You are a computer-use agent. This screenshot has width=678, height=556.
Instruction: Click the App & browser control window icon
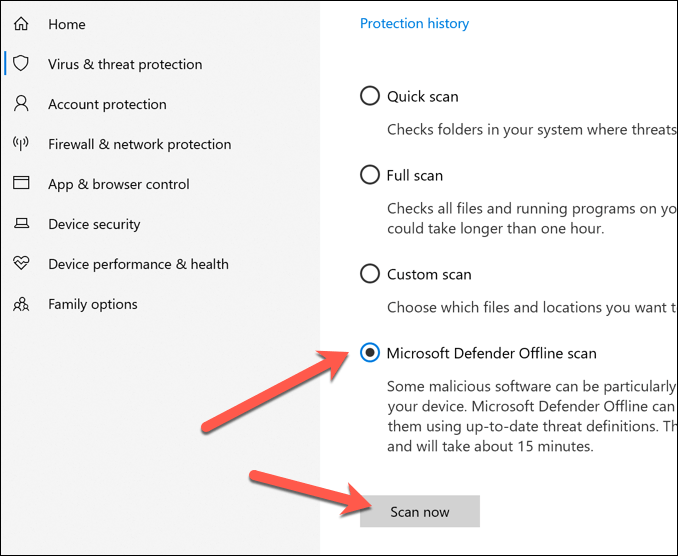tap(20, 184)
